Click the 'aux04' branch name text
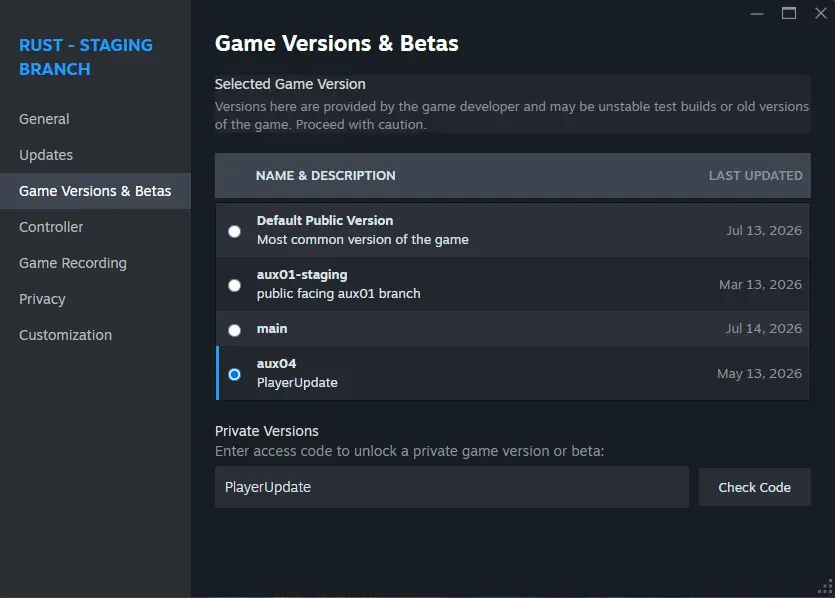835x598 pixels. (x=276, y=364)
